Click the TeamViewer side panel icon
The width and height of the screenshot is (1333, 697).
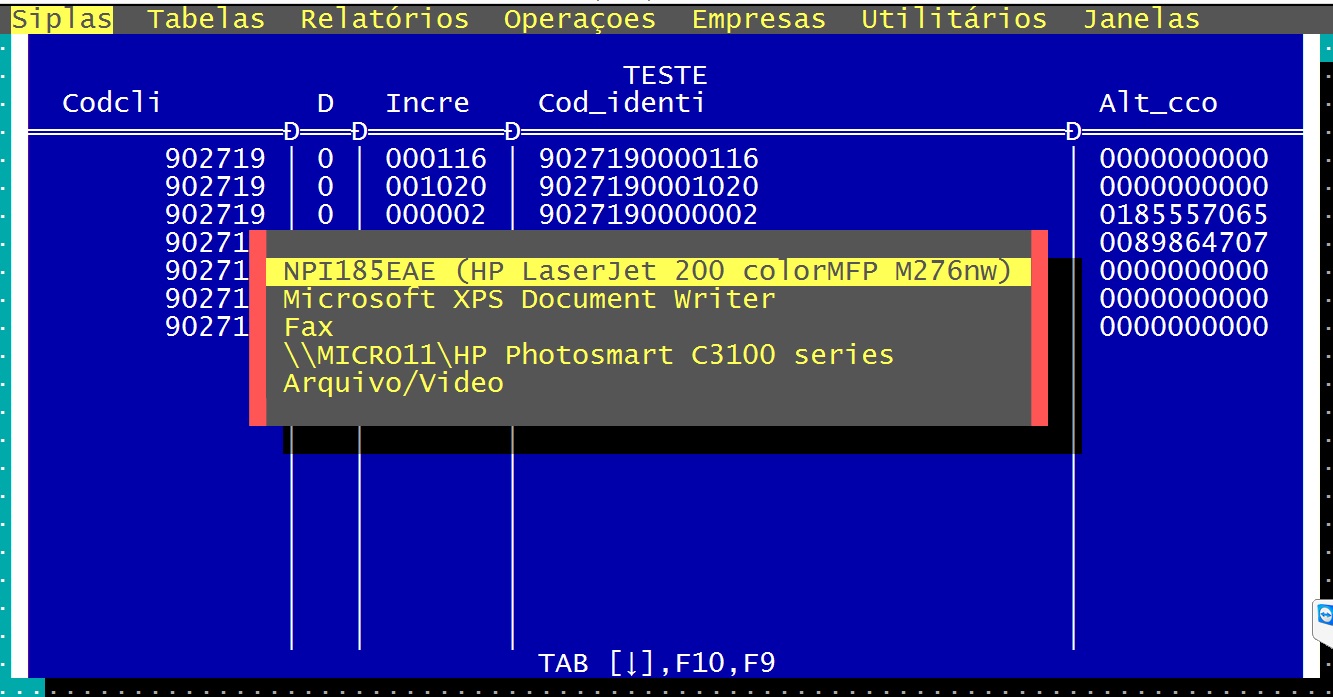(1325, 614)
